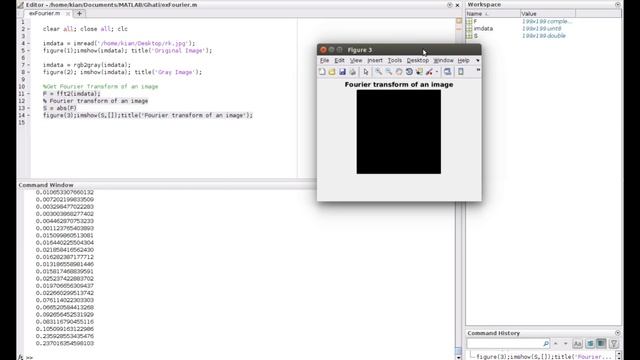Viewport: 640px width, 360px height.
Task: Click the orange code analyzer message indicator
Action: [x=459, y=20]
